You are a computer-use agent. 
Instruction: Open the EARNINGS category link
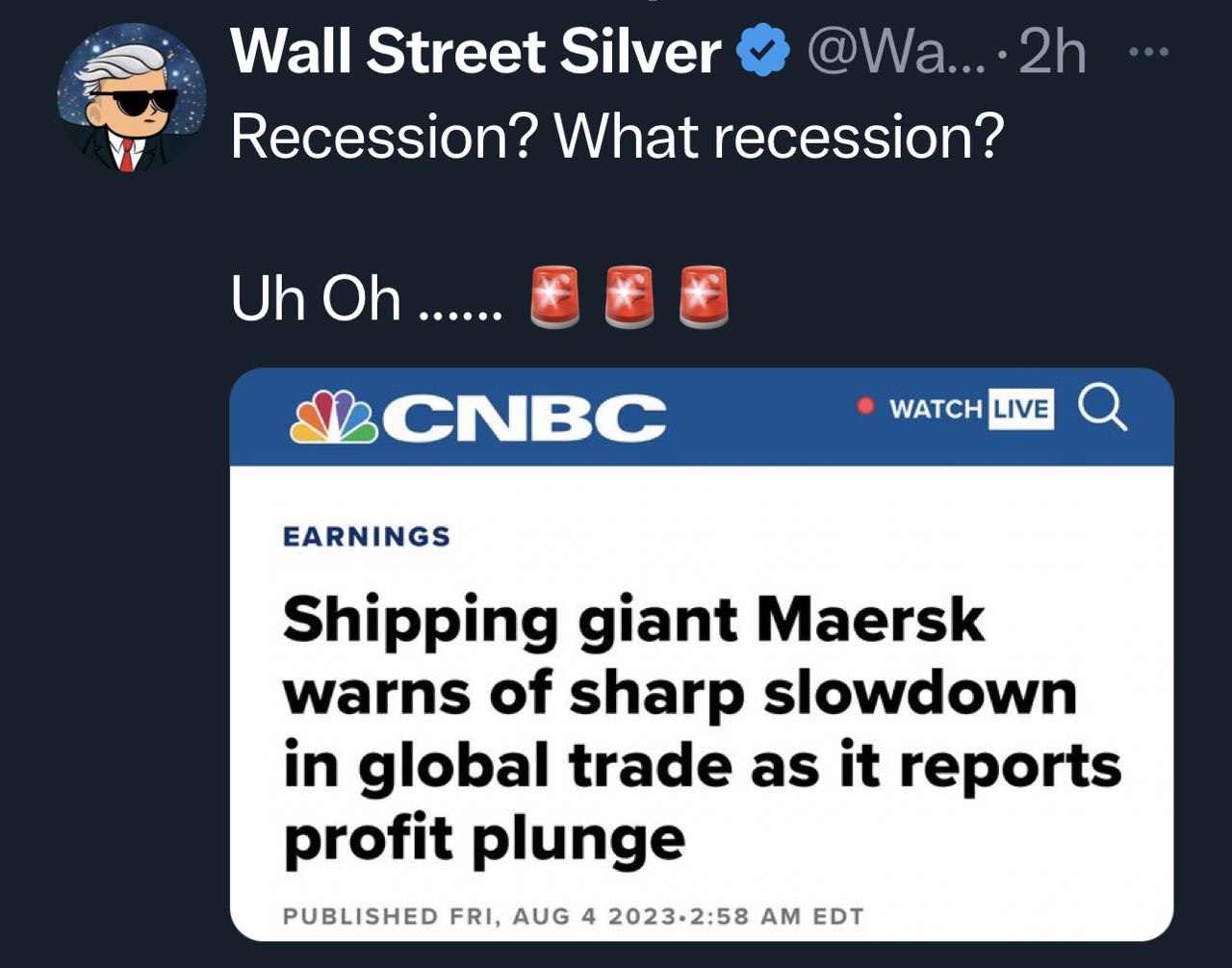pos(367,536)
